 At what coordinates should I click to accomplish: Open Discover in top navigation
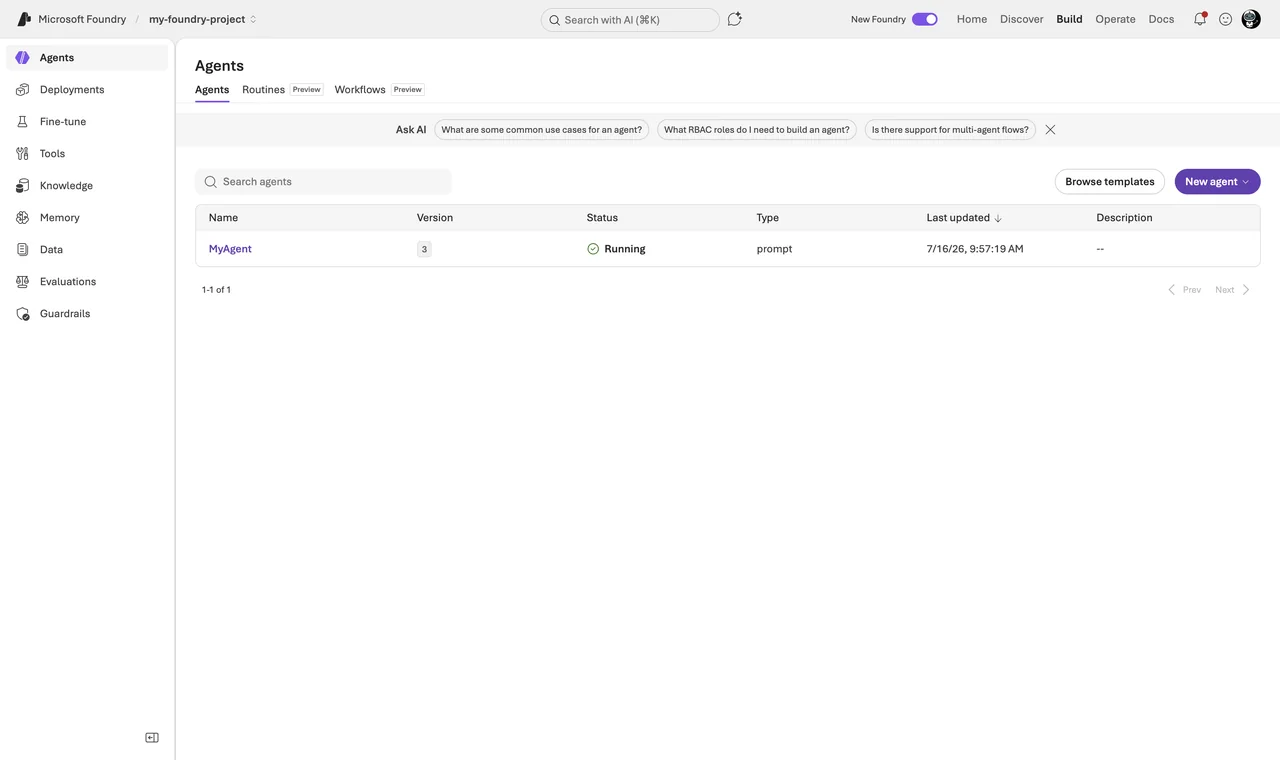pyautogui.click(x=1022, y=19)
